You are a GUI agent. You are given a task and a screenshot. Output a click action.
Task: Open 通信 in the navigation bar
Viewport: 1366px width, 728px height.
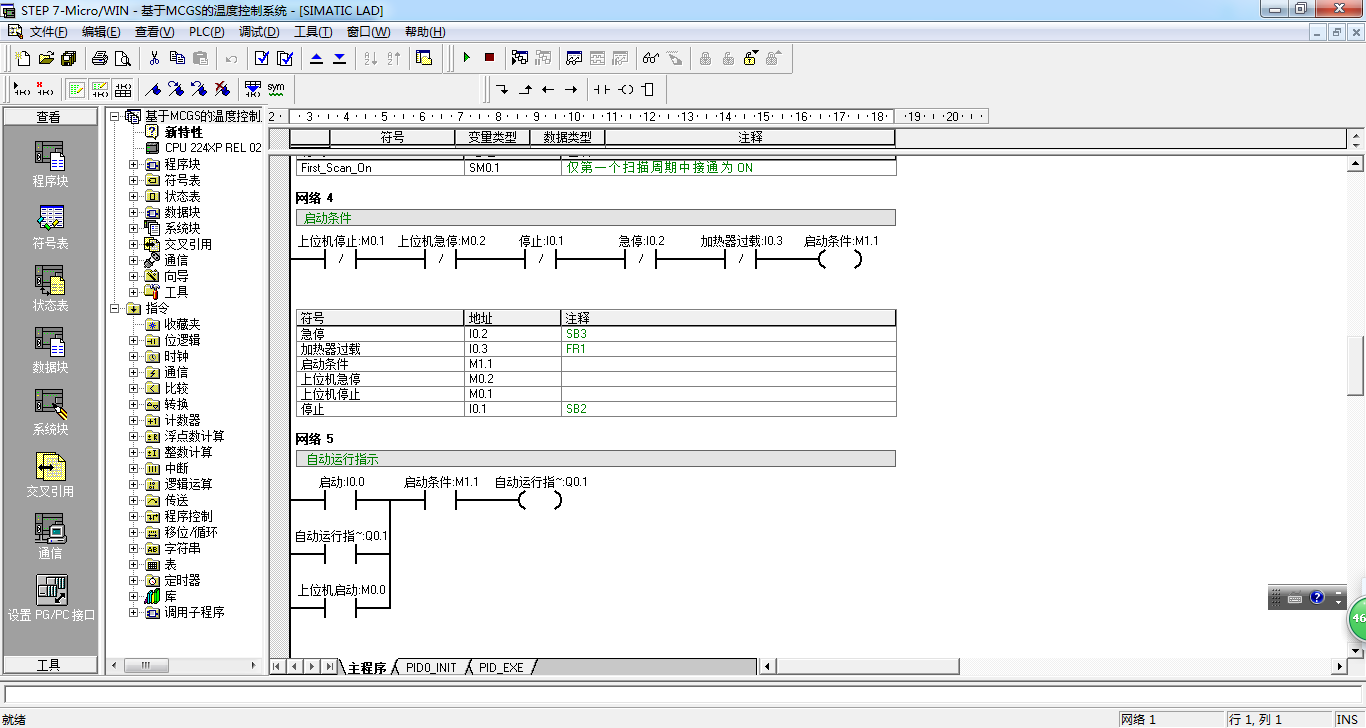tap(50, 536)
